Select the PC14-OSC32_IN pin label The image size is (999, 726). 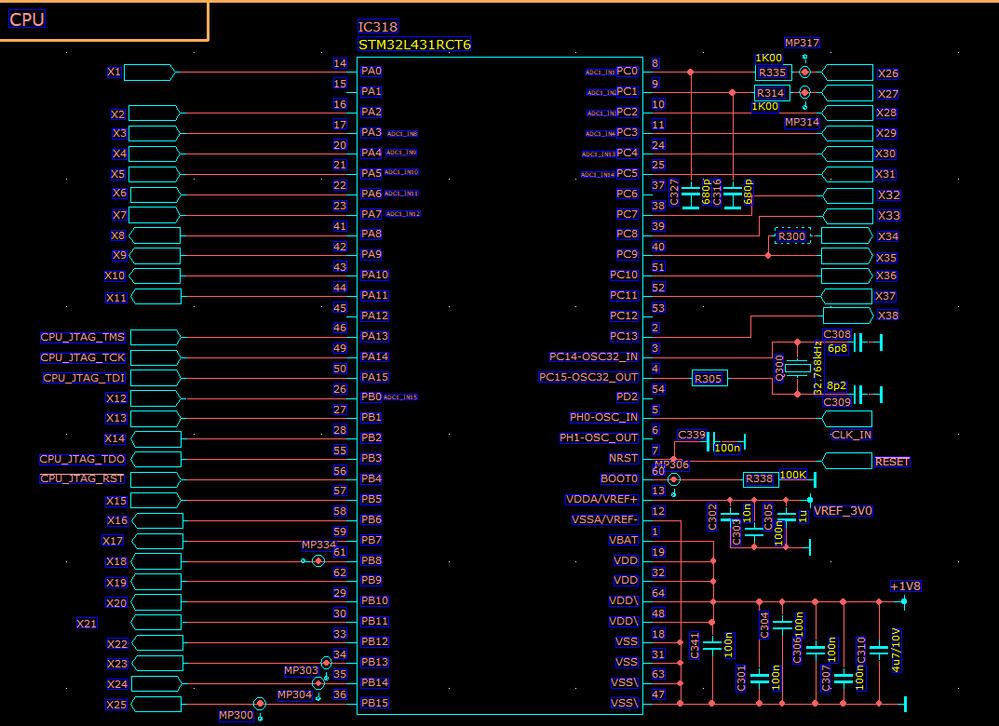coord(593,357)
